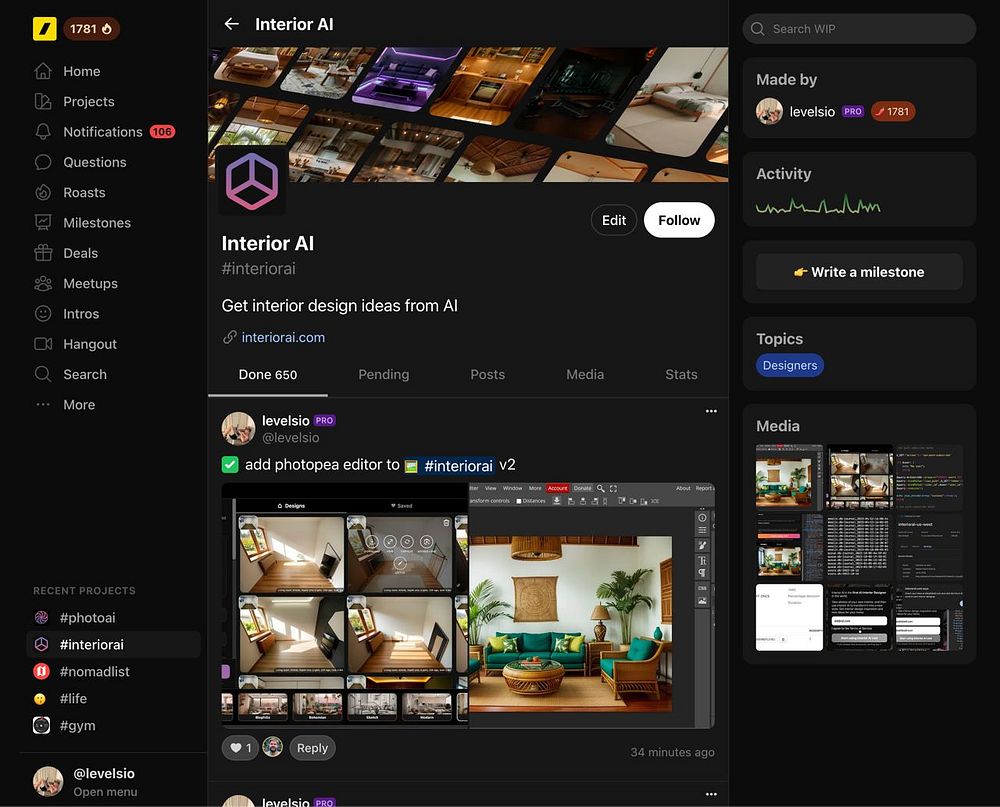The image size is (1000, 807).
Task: Like the post with the heart button
Action: 240,748
